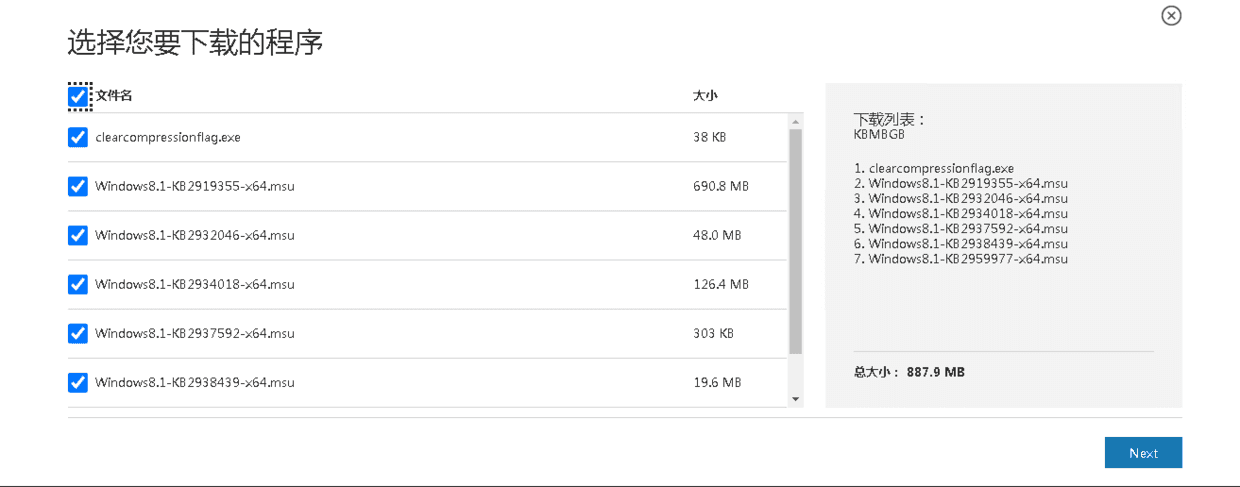
Task: Click the clearcompressionflag.exe name in file table
Action: 168,137
